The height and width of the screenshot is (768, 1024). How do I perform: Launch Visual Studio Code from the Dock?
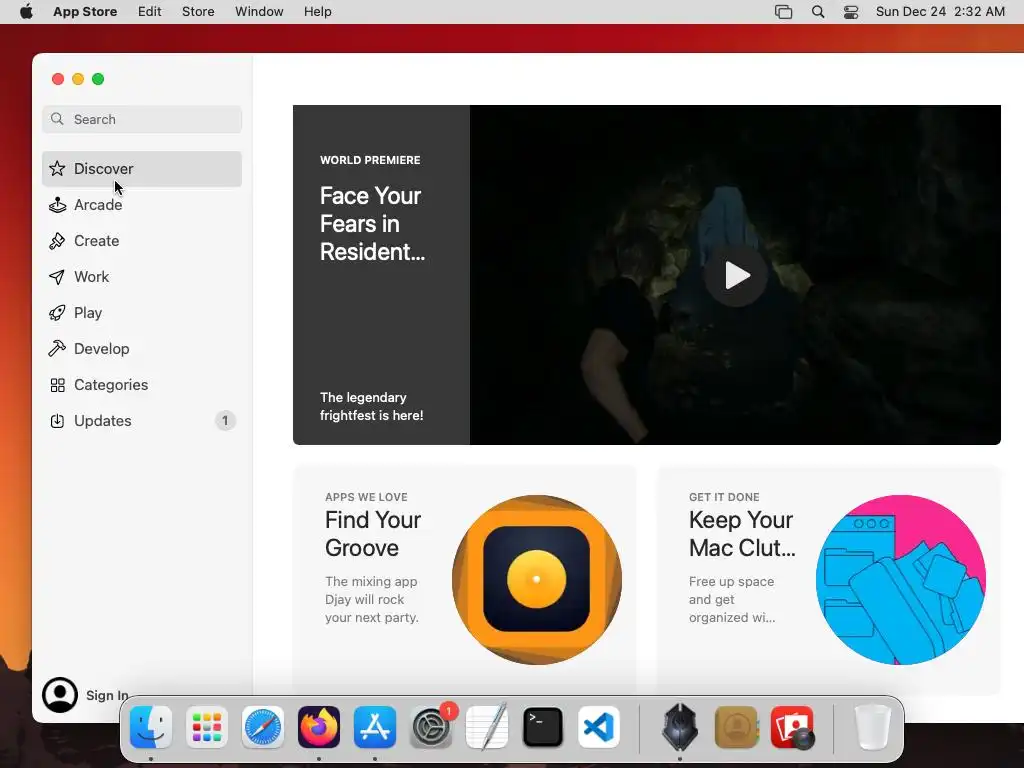[x=599, y=727]
